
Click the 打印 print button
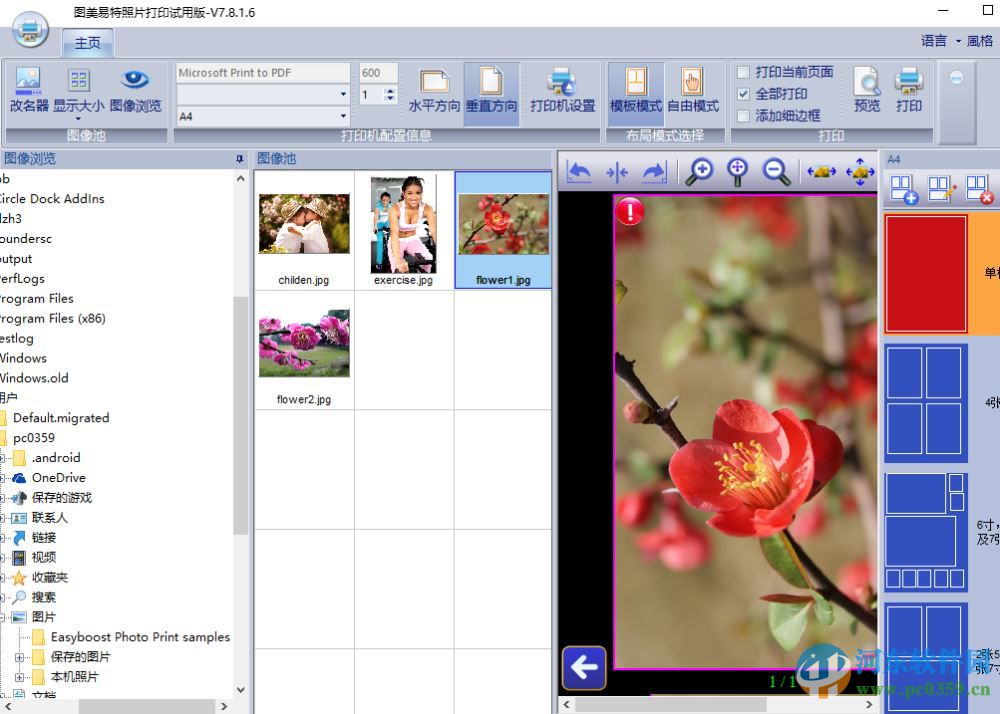click(908, 90)
